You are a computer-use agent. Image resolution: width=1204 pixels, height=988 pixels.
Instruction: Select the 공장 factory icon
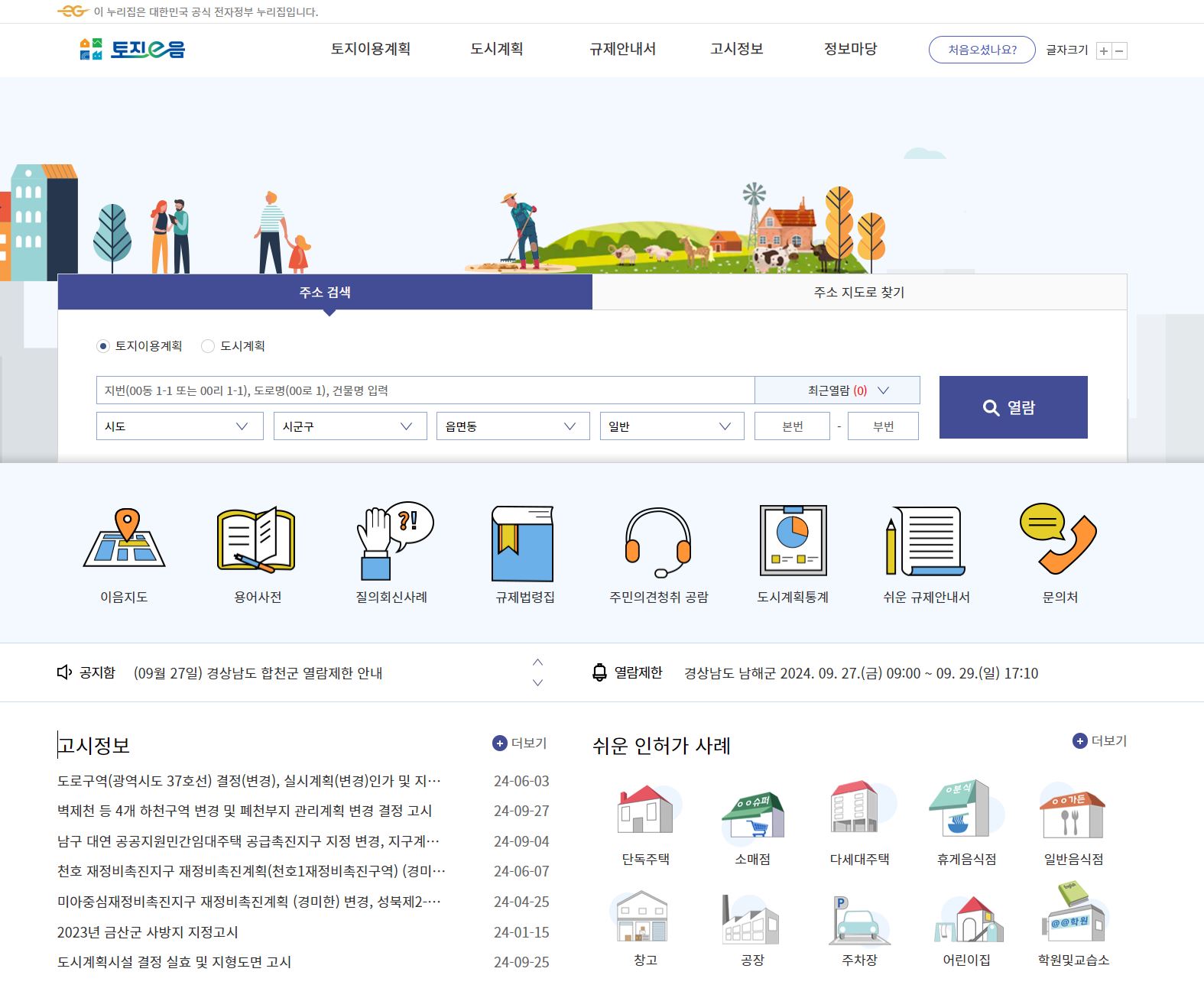[x=752, y=919]
